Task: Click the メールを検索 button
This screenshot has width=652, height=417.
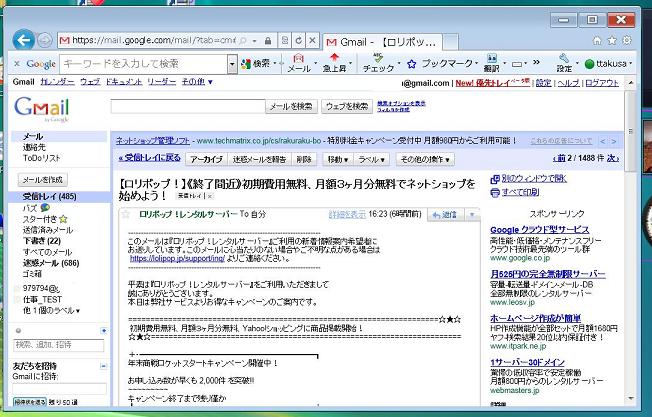Action: click(x=292, y=106)
